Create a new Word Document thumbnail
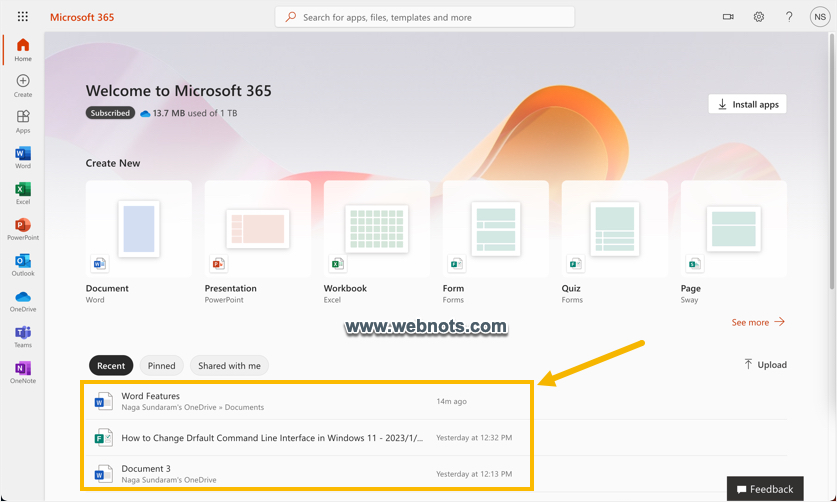 pos(139,229)
